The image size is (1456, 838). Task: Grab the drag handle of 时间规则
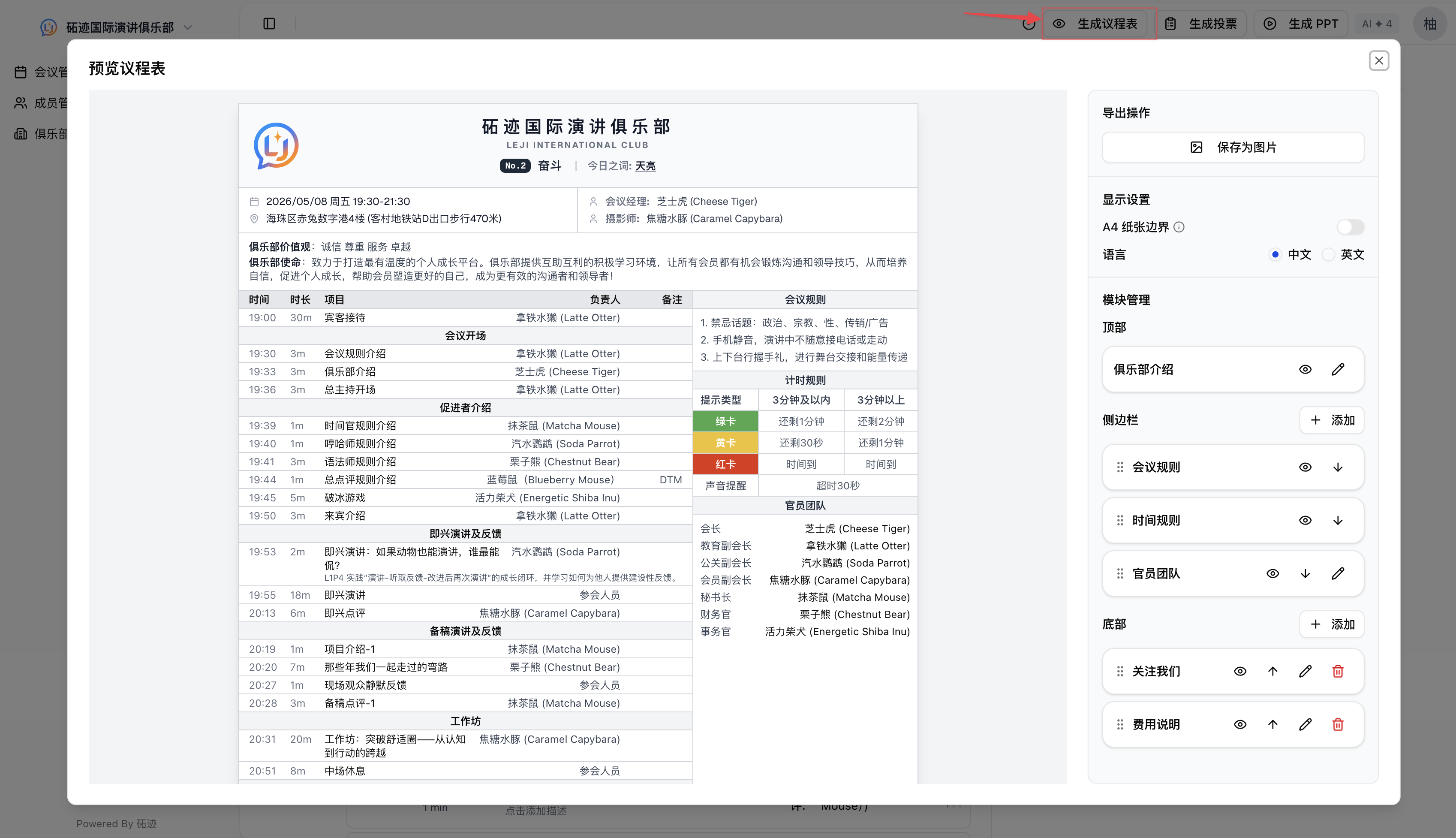point(1119,520)
